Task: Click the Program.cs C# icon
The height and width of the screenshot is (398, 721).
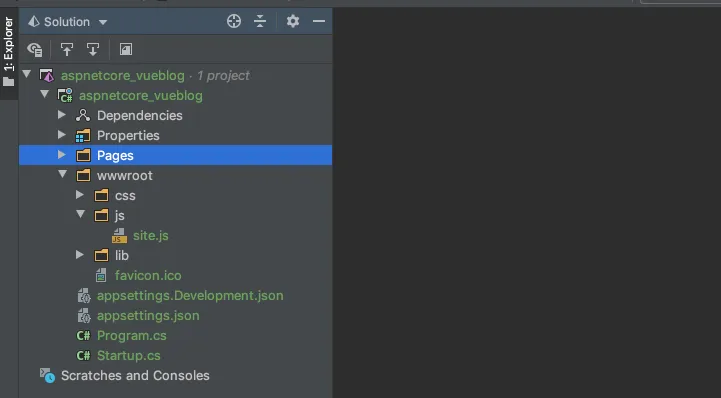Action: click(83, 335)
